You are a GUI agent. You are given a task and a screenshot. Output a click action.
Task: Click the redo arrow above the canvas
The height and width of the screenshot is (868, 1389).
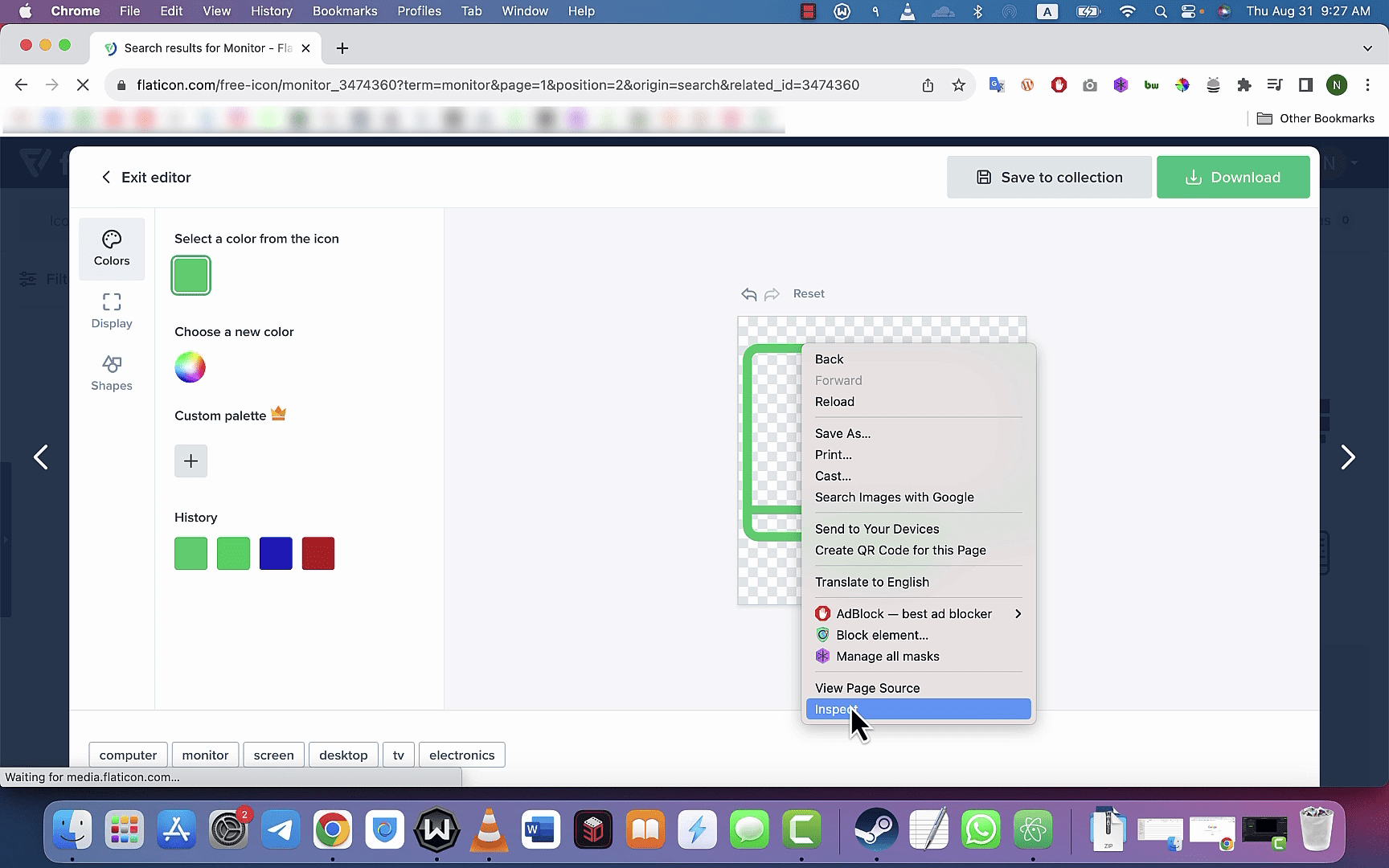click(x=772, y=294)
